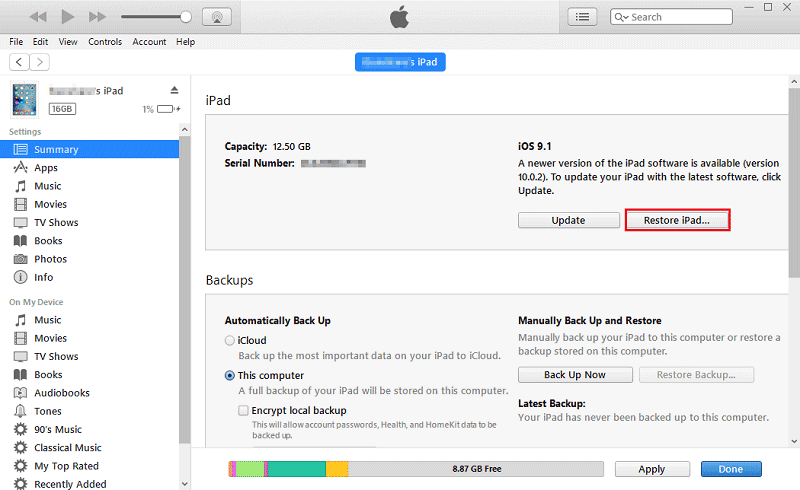This screenshot has height=490, width=800.
Task: Click the blue iPad device tab
Action: (x=400, y=62)
